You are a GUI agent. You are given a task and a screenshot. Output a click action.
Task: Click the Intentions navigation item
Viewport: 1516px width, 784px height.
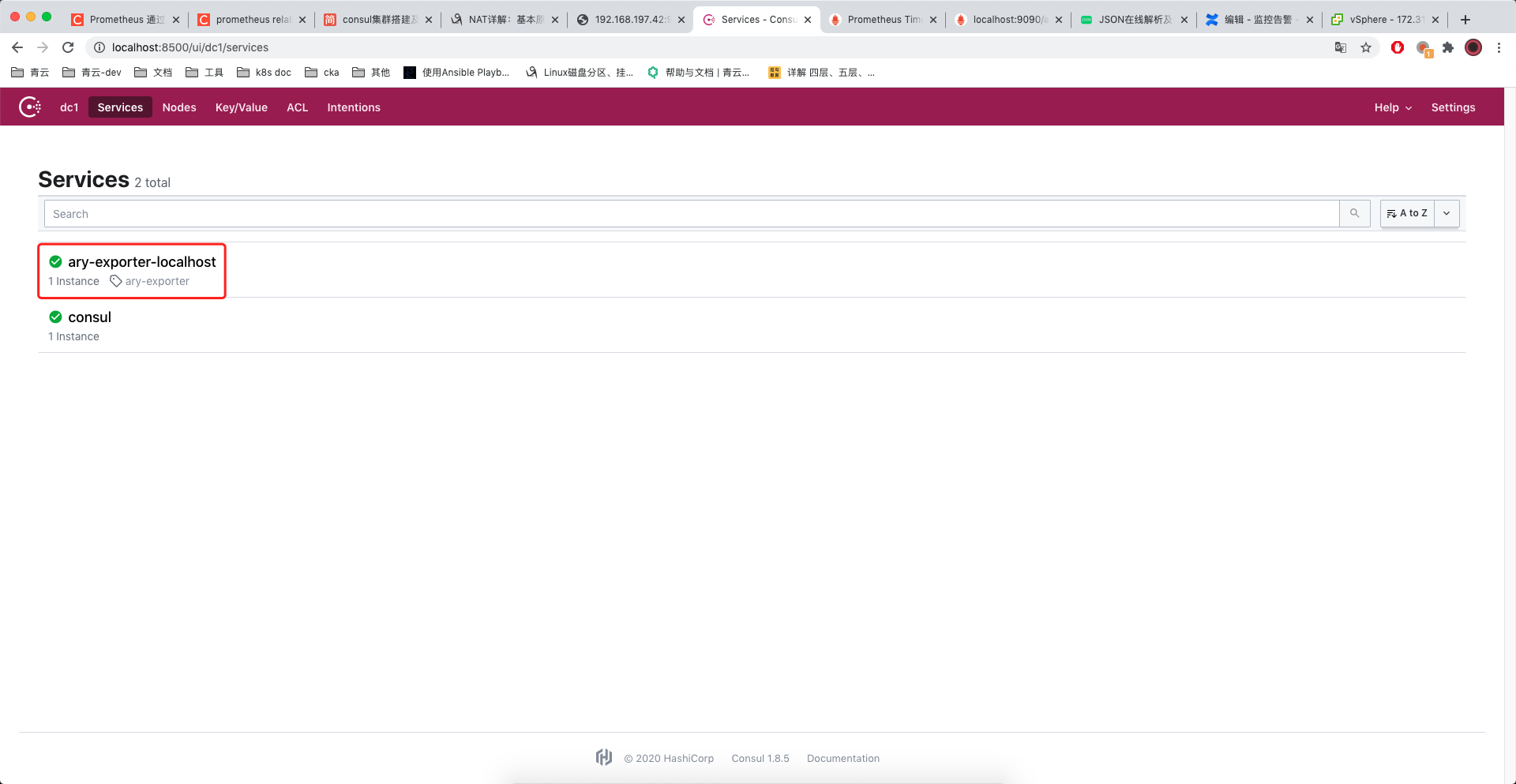[354, 107]
